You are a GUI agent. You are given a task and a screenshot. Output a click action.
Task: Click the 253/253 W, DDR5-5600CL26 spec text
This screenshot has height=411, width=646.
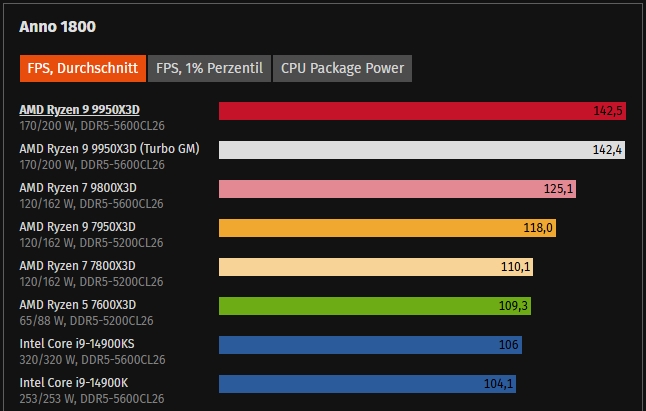(x=92, y=399)
